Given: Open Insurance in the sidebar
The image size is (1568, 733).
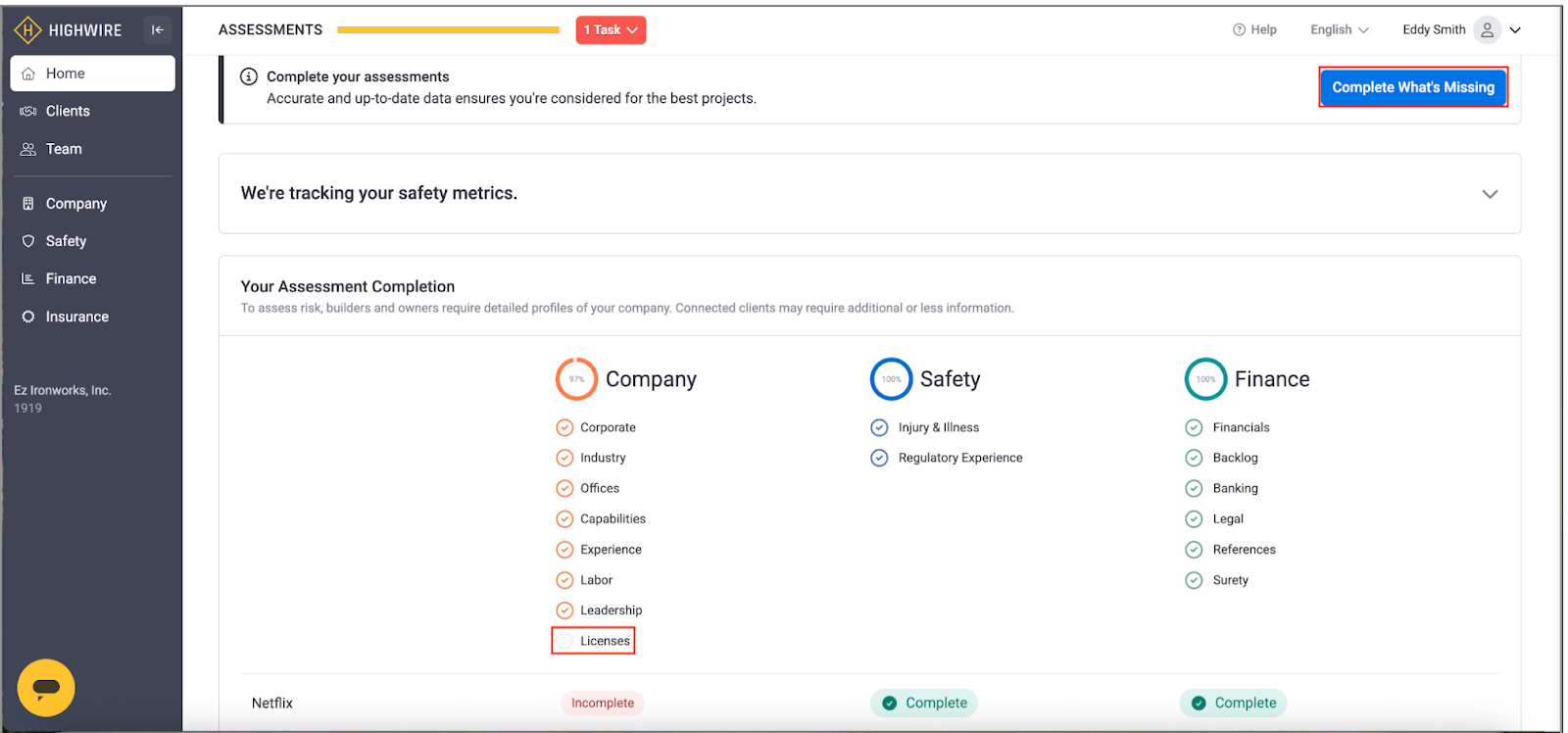Looking at the screenshot, I should coord(76,317).
